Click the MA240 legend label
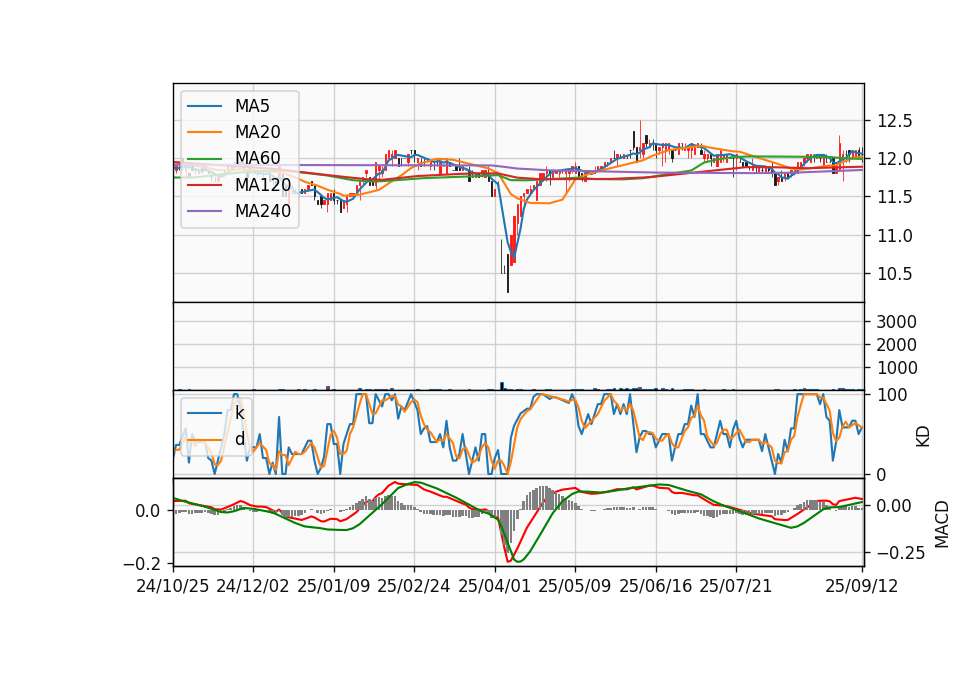960x690 pixels. point(263,211)
